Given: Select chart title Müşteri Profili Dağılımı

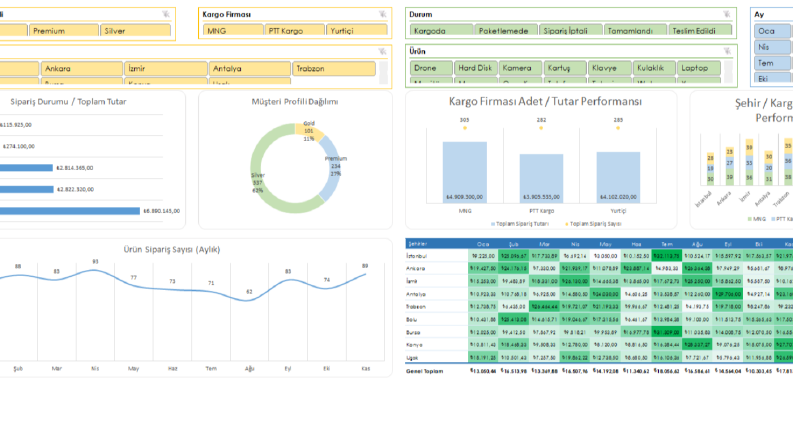Looking at the screenshot, I should 295,102.
